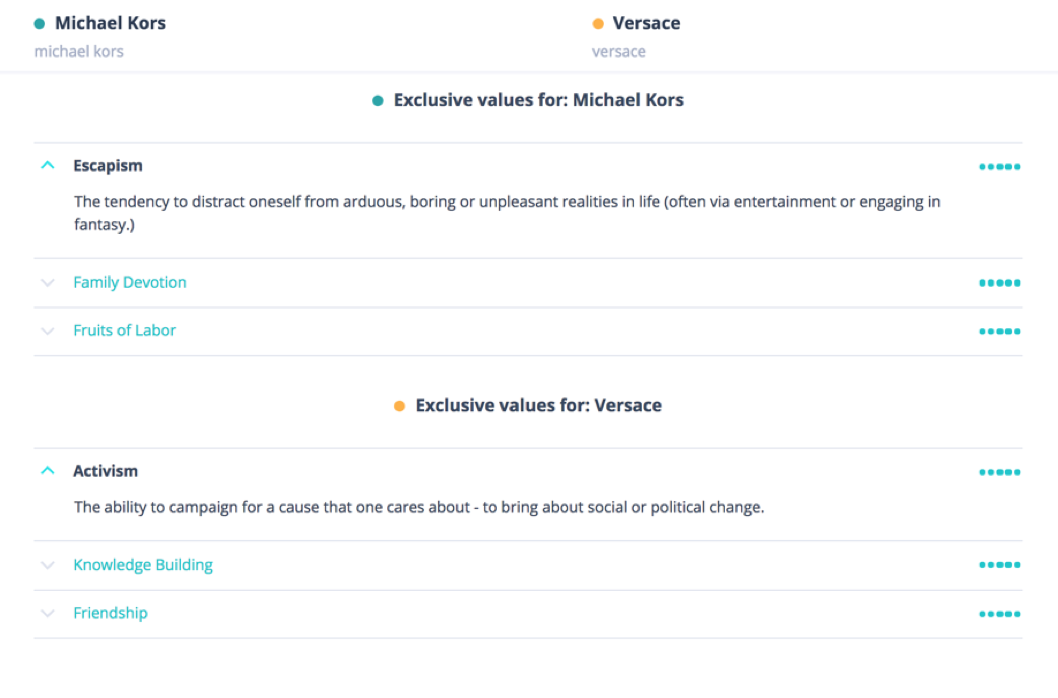Expand the Family Devotion chevron
This screenshot has width=1058, height=698.
point(47,283)
